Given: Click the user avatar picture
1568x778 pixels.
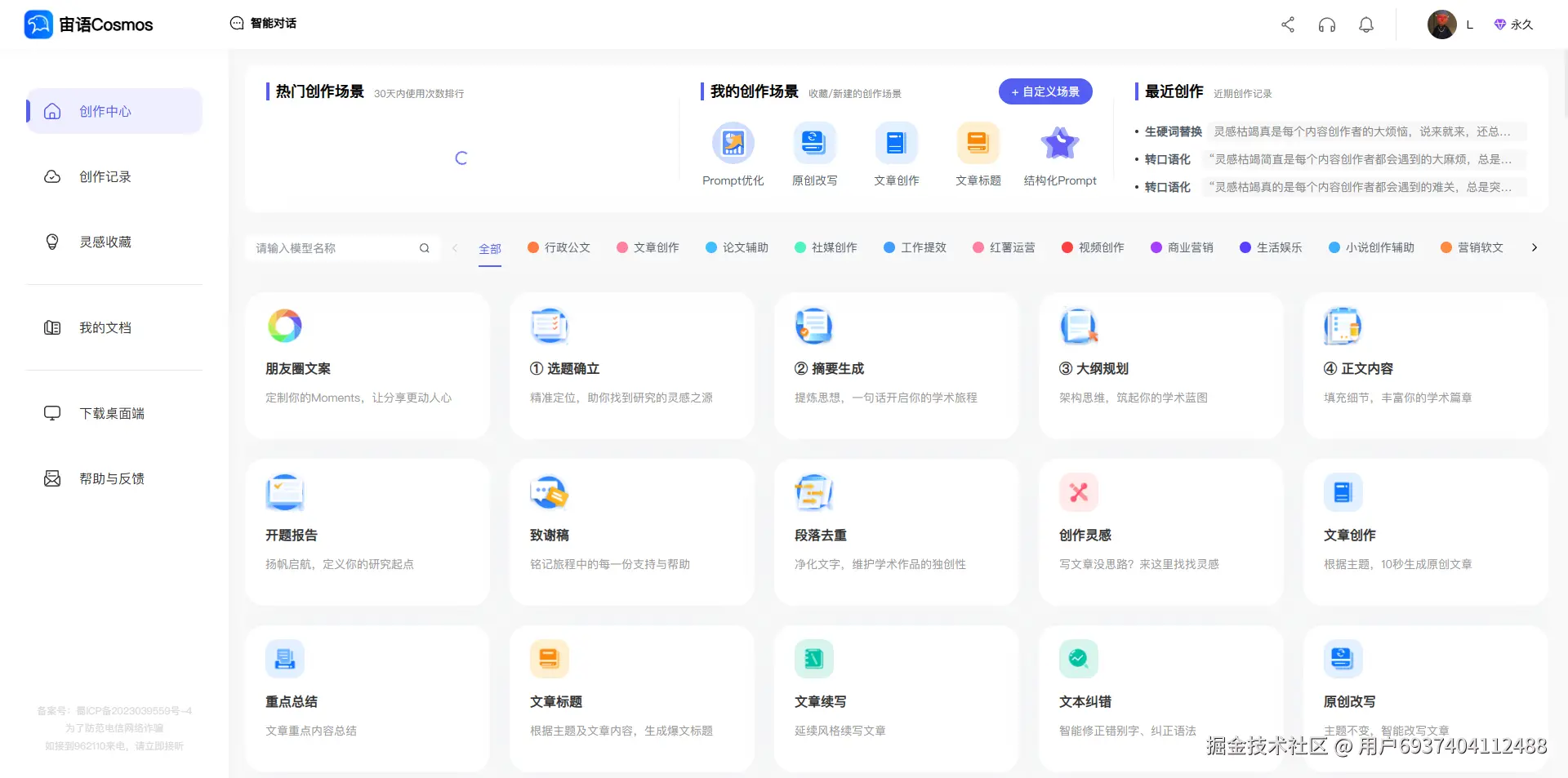Looking at the screenshot, I should pos(1442,24).
